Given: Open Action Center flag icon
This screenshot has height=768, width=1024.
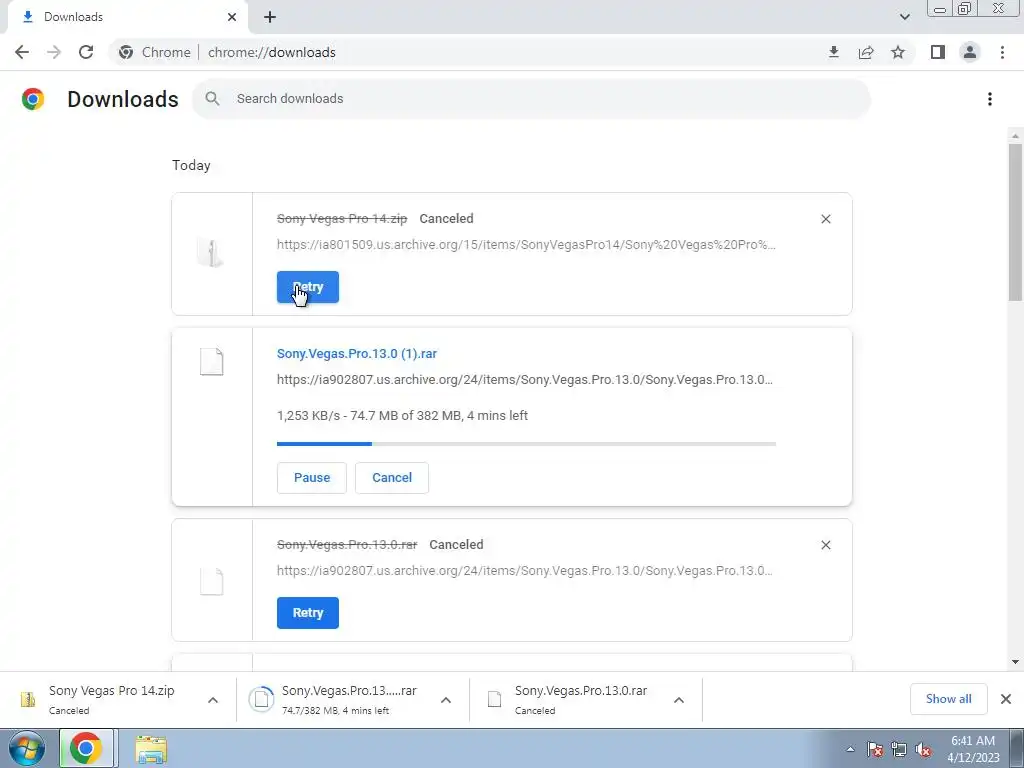Looking at the screenshot, I should coord(874,749).
